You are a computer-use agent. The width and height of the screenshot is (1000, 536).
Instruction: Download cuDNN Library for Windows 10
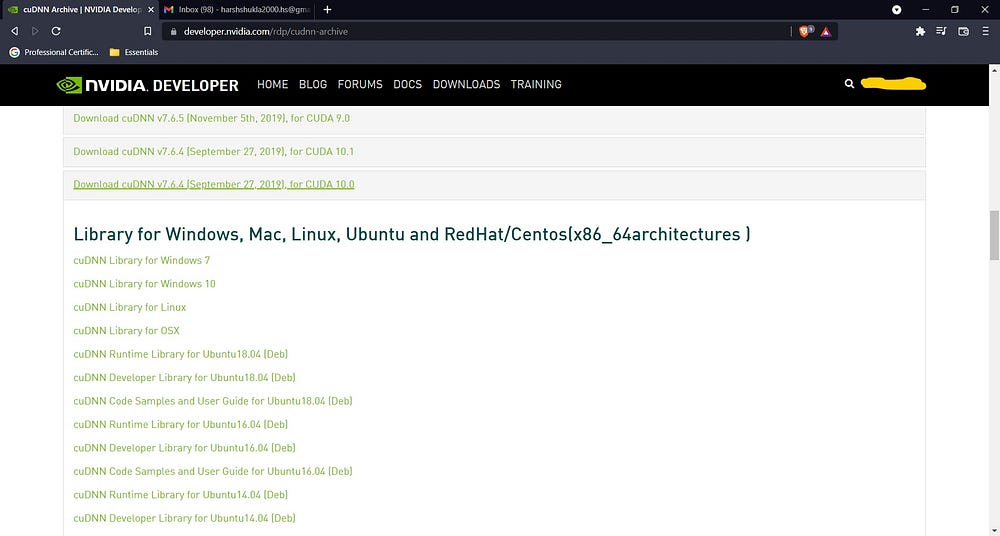click(x=144, y=284)
